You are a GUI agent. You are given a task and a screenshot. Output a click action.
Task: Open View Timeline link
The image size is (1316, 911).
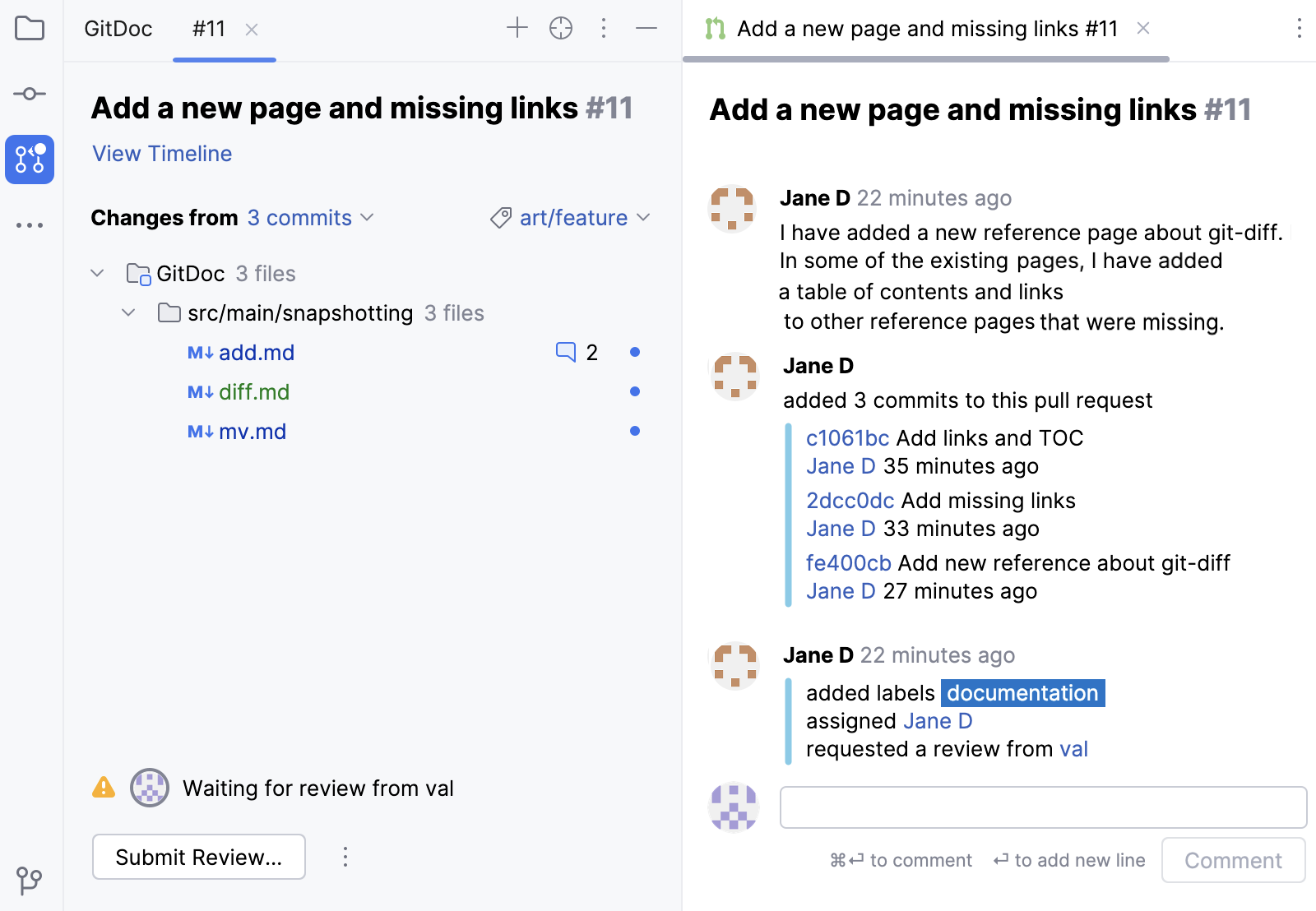tap(161, 154)
